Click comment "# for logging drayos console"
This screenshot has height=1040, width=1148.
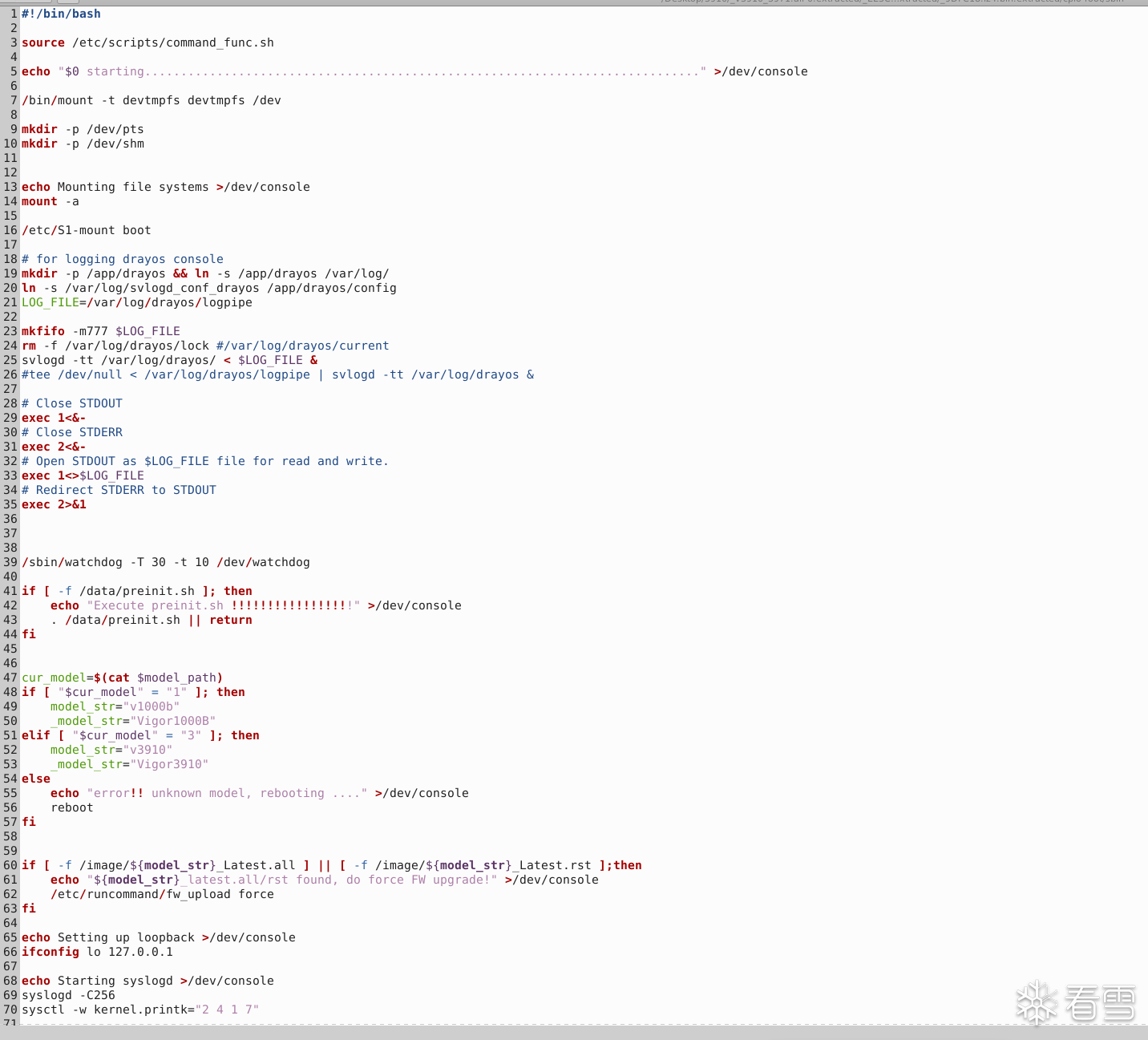click(x=123, y=259)
